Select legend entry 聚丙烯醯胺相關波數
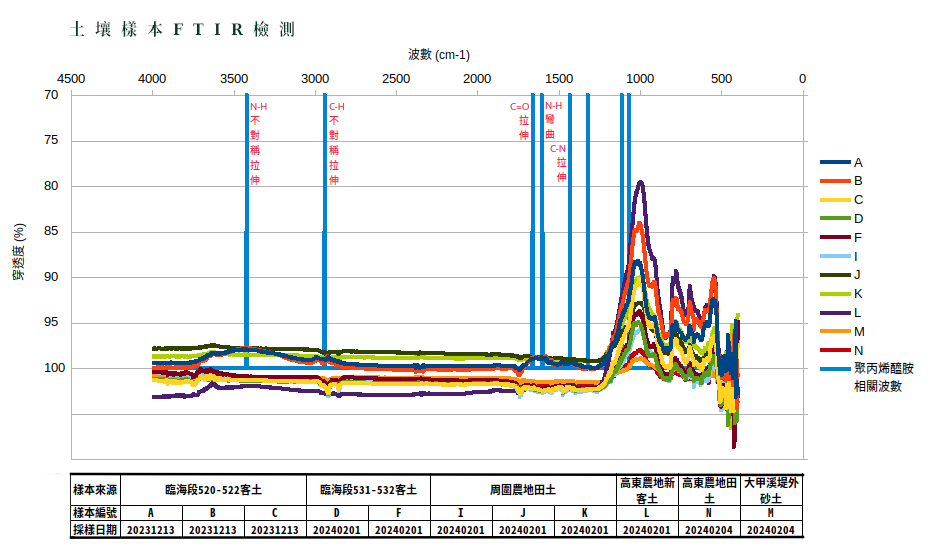 tap(867, 377)
